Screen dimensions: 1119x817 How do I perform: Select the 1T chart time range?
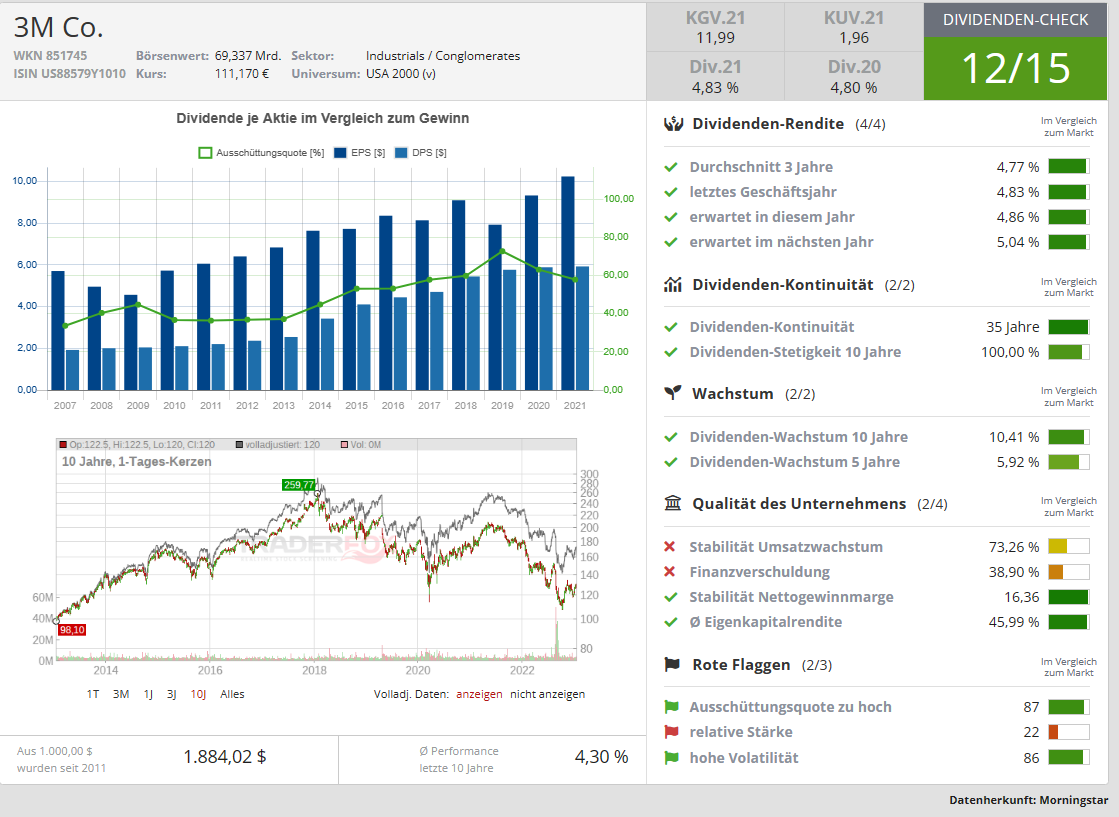point(93,694)
